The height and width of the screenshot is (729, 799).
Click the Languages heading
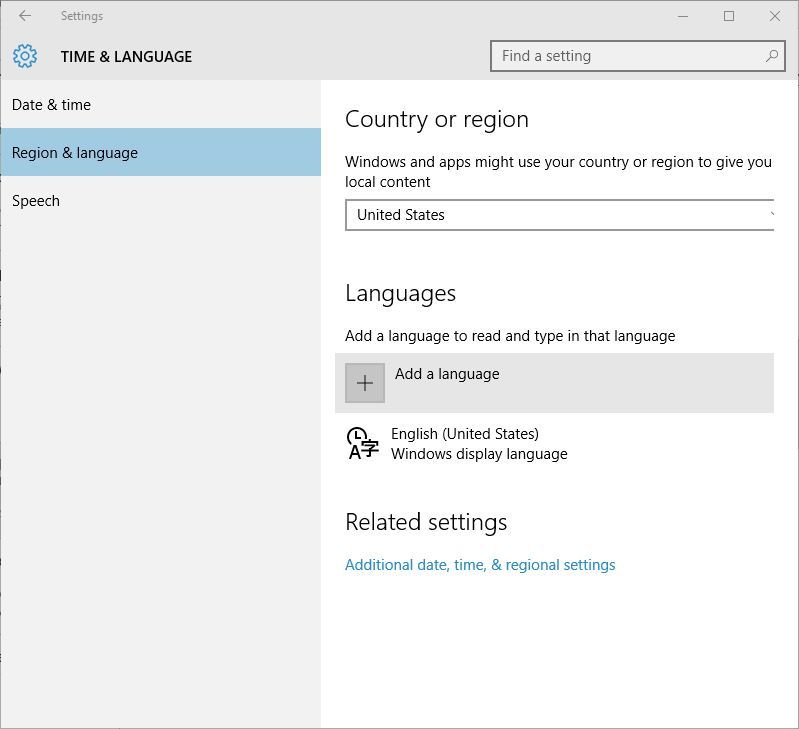pyautogui.click(x=401, y=293)
